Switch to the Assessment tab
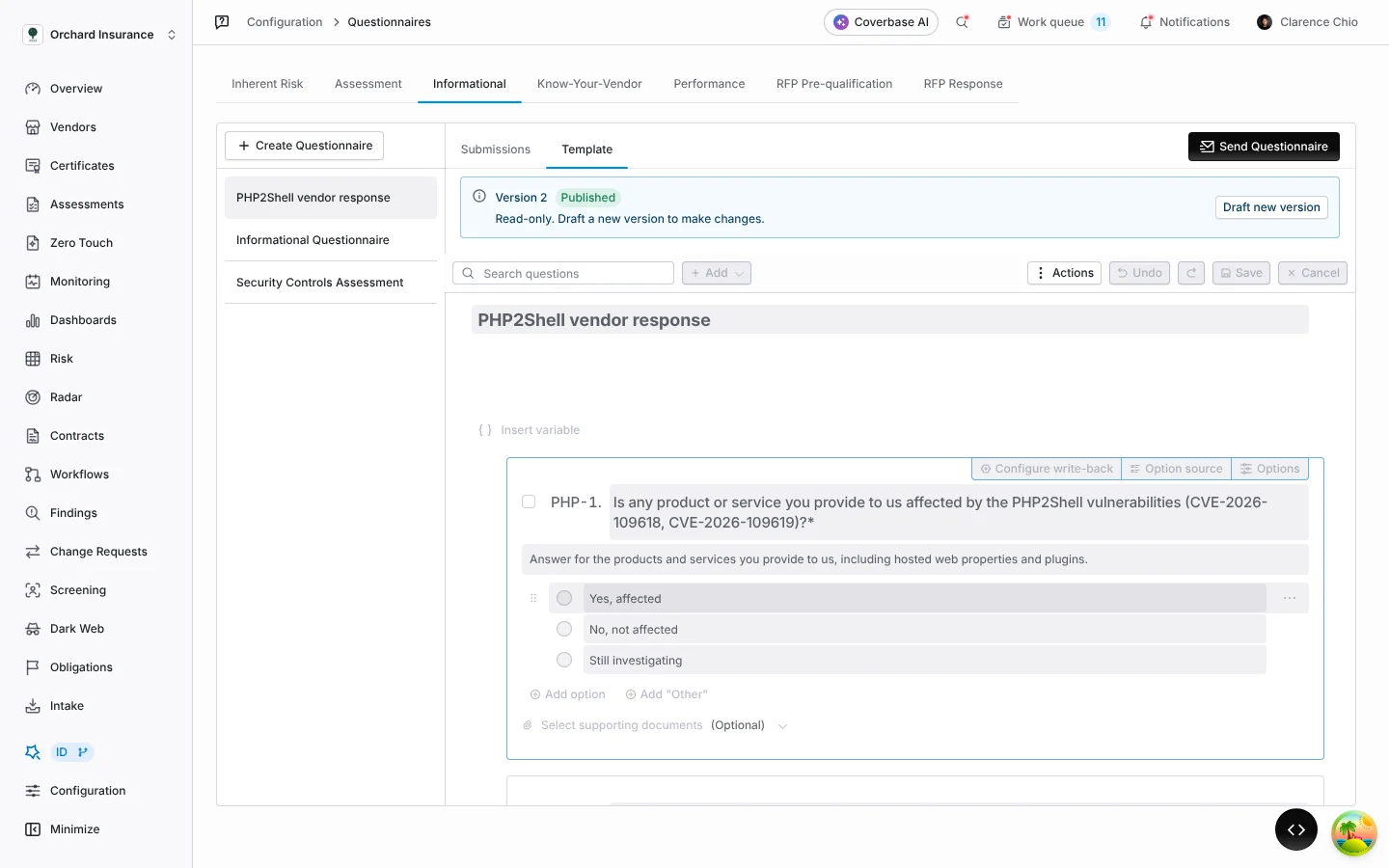The width and height of the screenshot is (1389, 868). point(368,84)
